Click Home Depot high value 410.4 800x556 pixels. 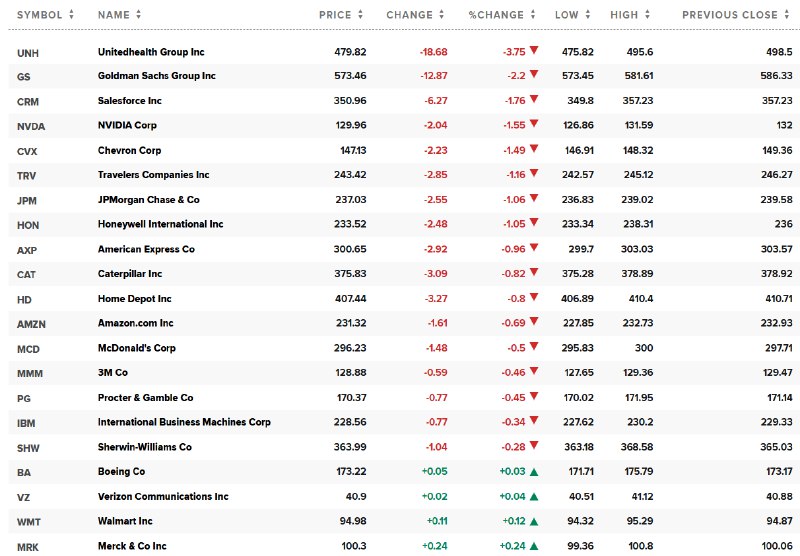(x=641, y=299)
